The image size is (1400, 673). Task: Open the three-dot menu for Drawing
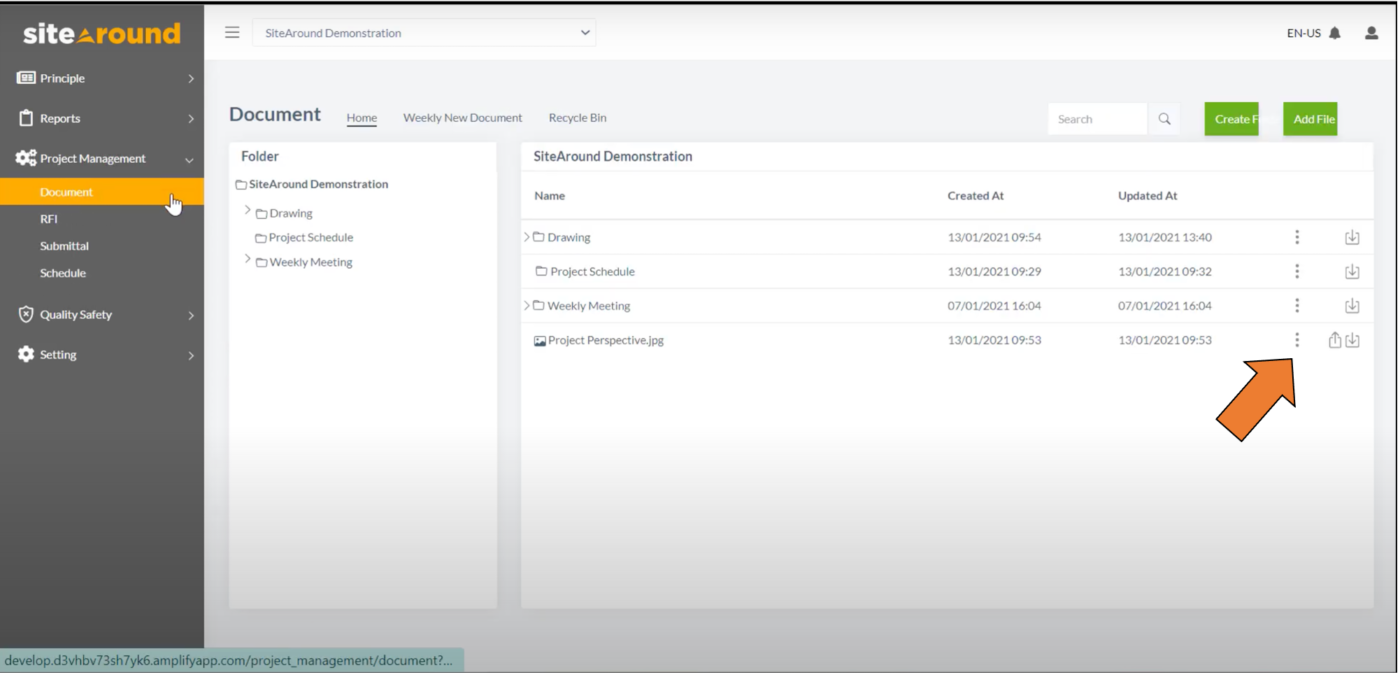pyautogui.click(x=1297, y=237)
